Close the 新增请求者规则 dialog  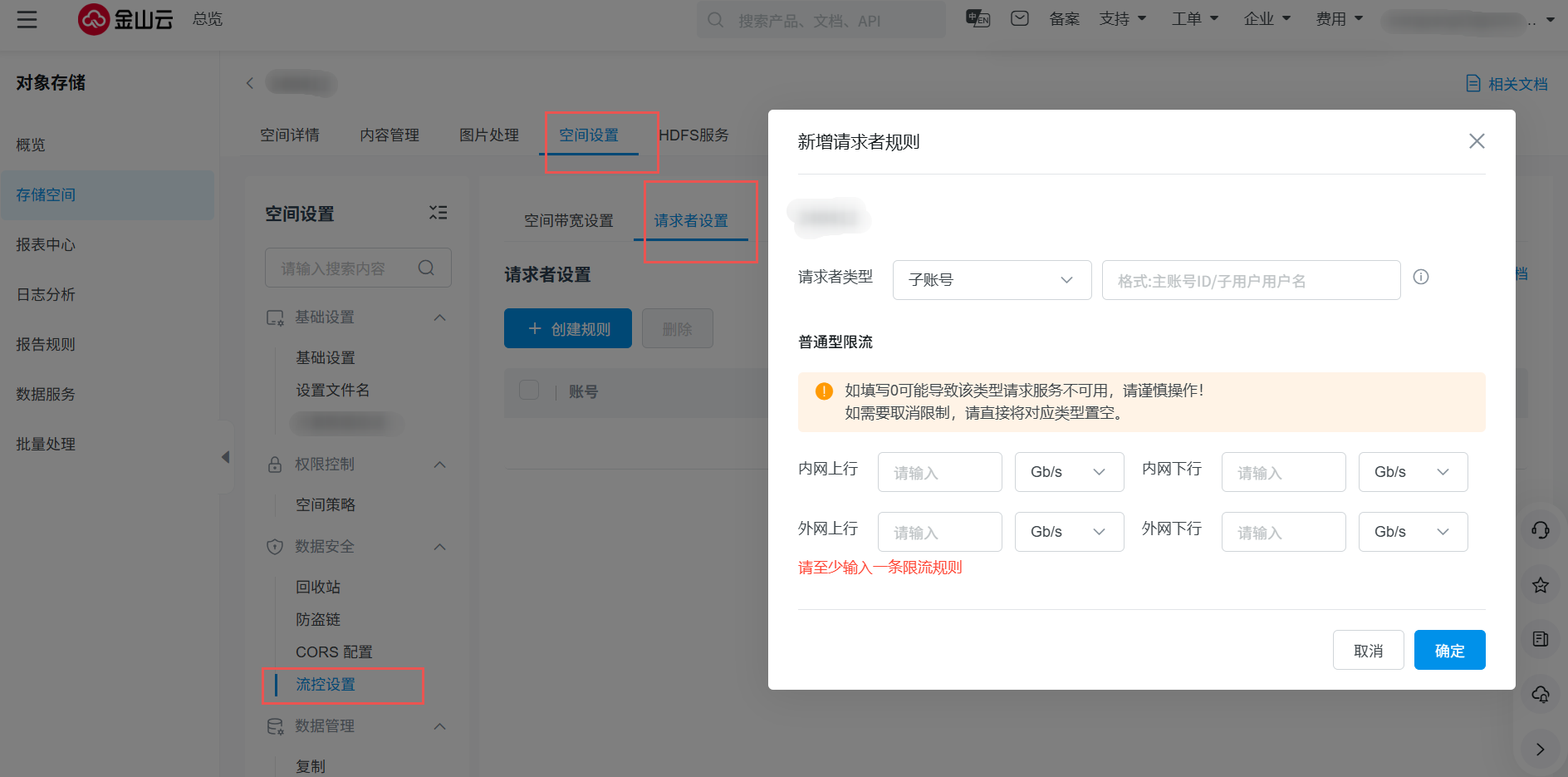[1476, 141]
